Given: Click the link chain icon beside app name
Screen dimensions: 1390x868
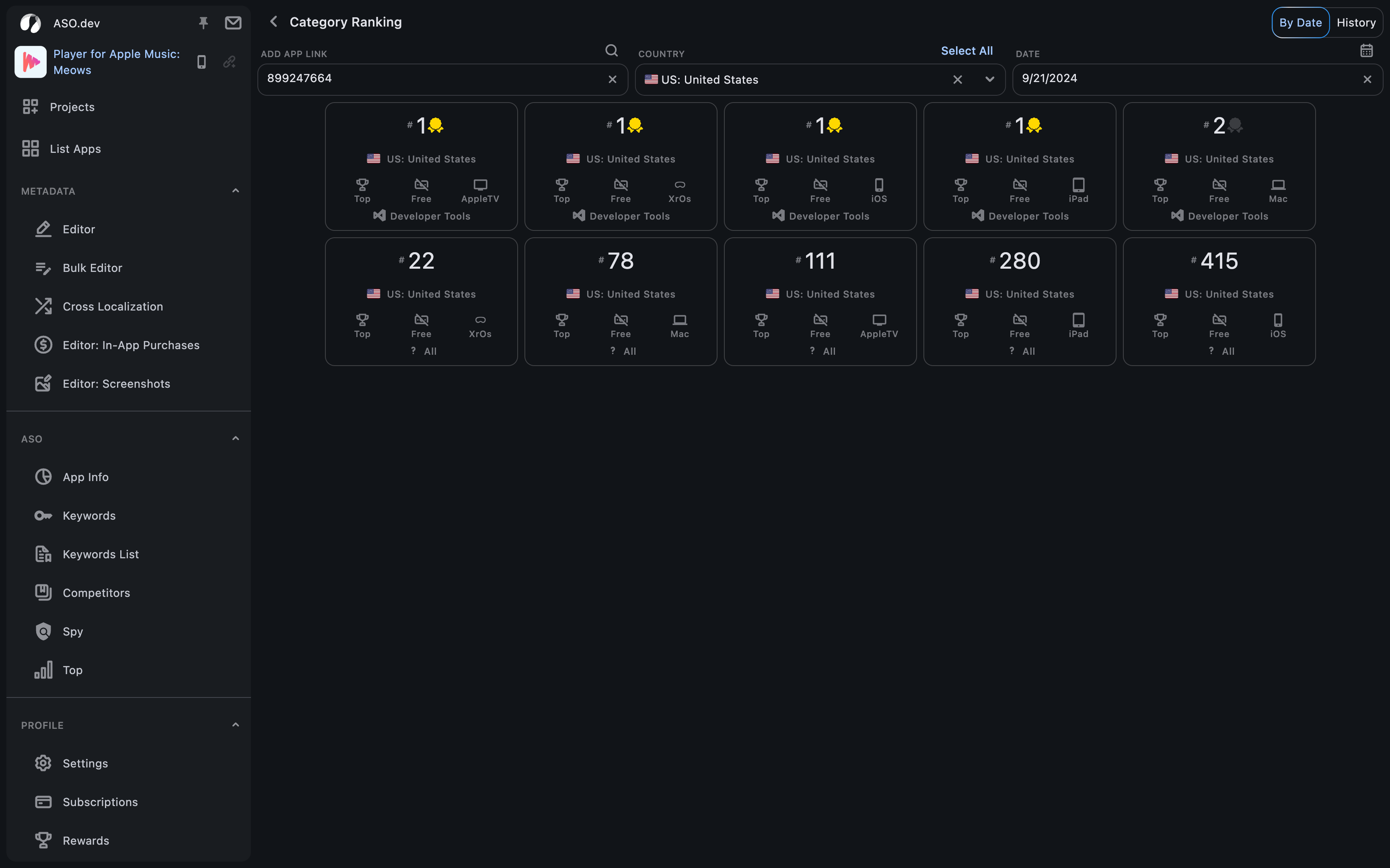Looking at the screenshot, I should (230, 62).
